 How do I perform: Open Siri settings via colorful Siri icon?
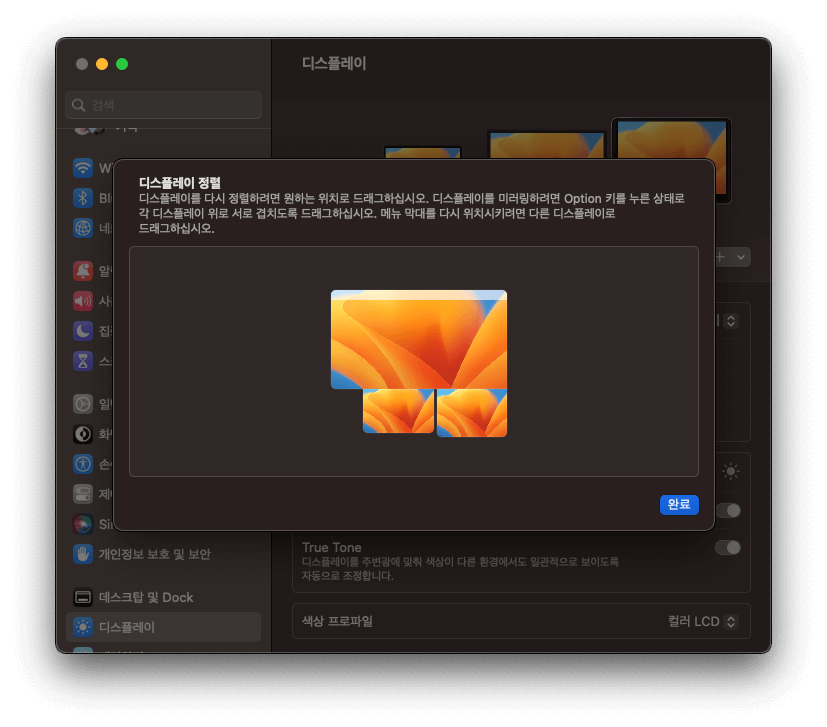coord(83,524)
